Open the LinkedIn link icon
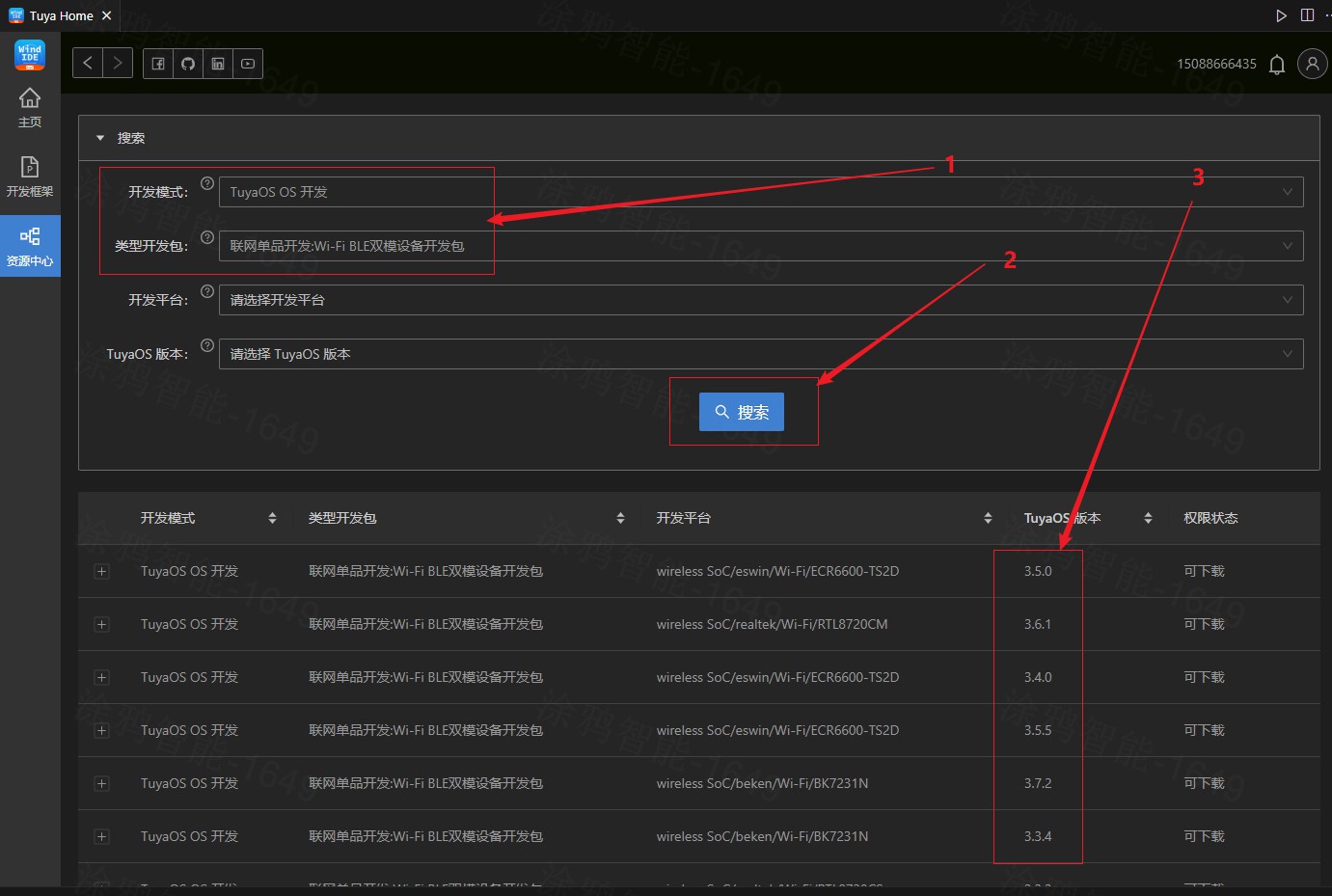Screen dimensions: 1332x896 click(x=218, y=64)
